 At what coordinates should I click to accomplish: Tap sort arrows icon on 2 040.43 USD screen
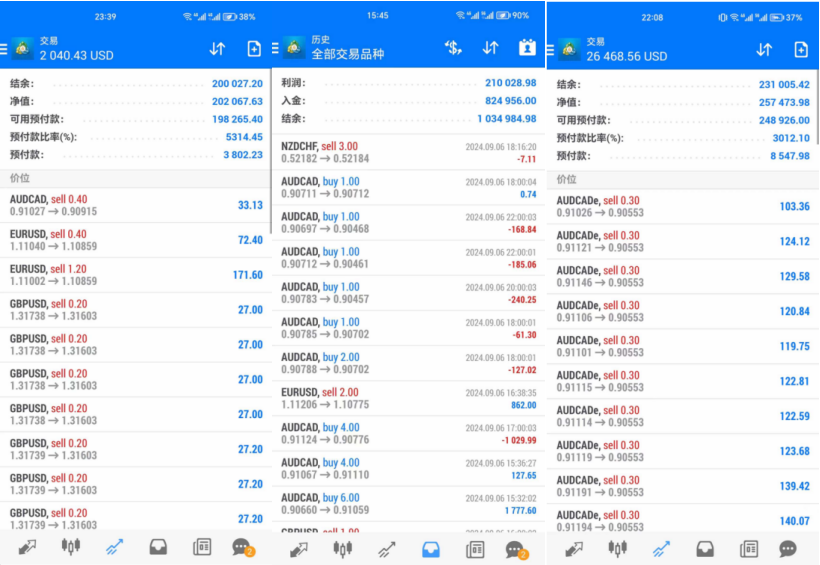pyautogui.click(x=217, y=49)
